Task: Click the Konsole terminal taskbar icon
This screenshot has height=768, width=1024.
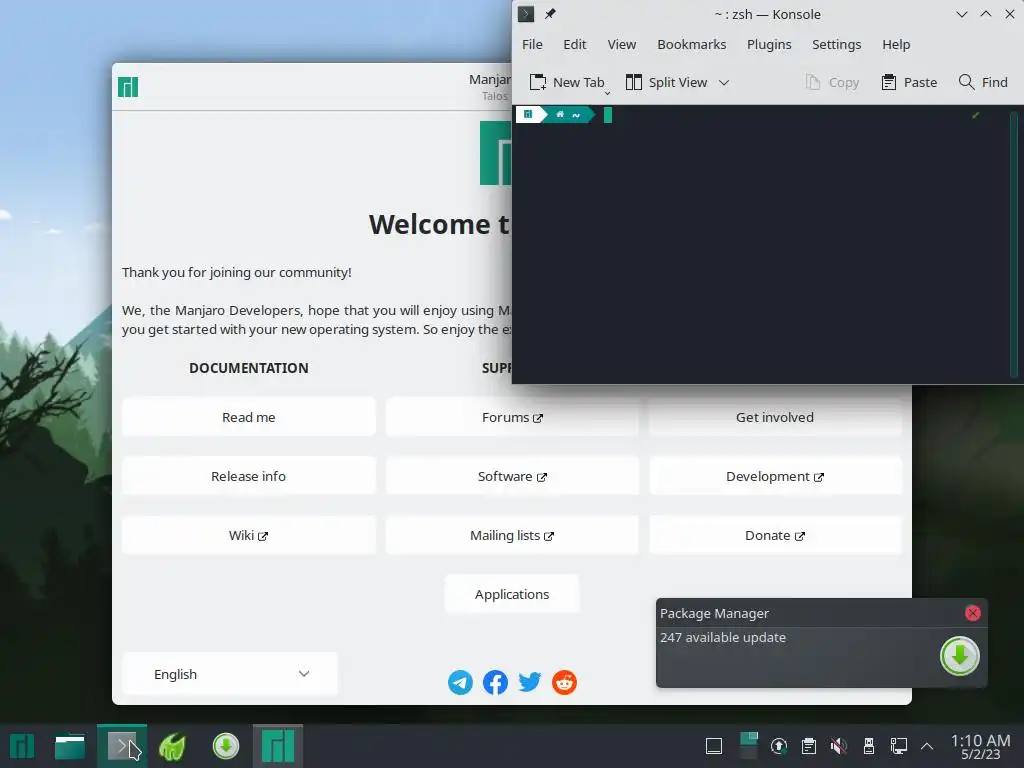Action: tap(121, 746)
